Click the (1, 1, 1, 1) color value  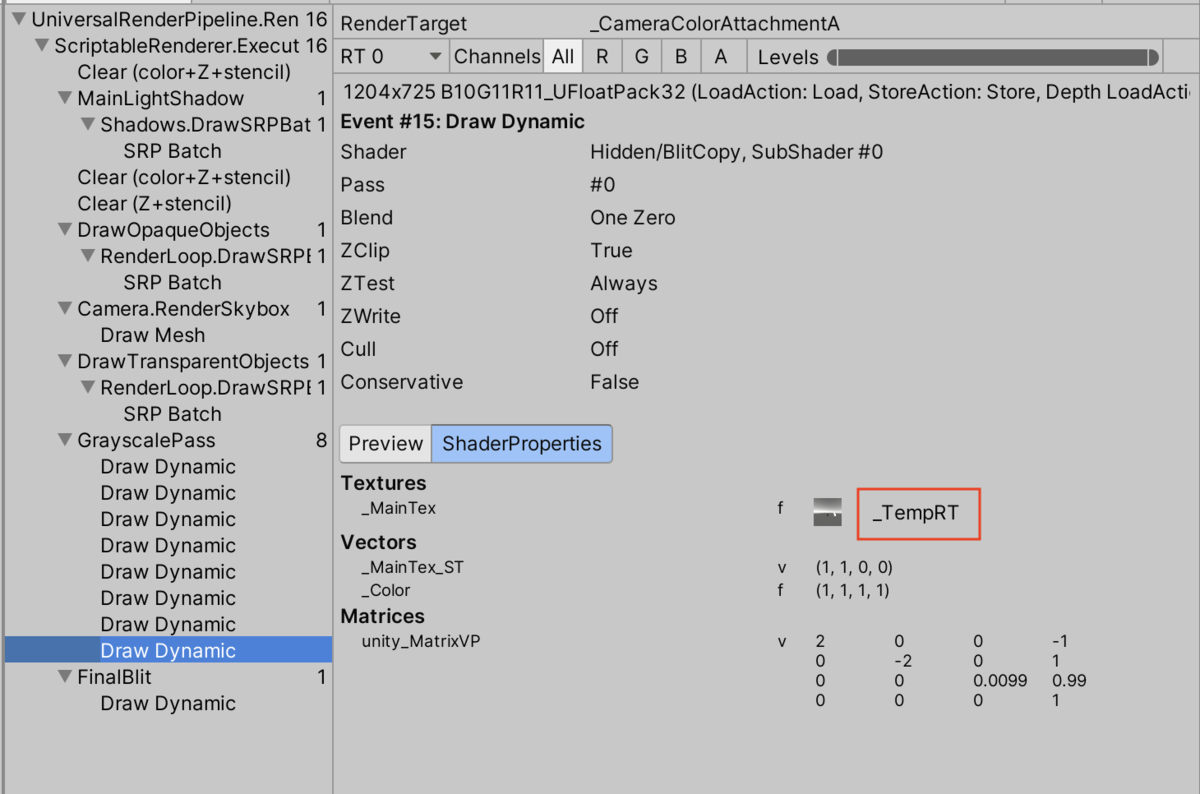coord(853,590)
